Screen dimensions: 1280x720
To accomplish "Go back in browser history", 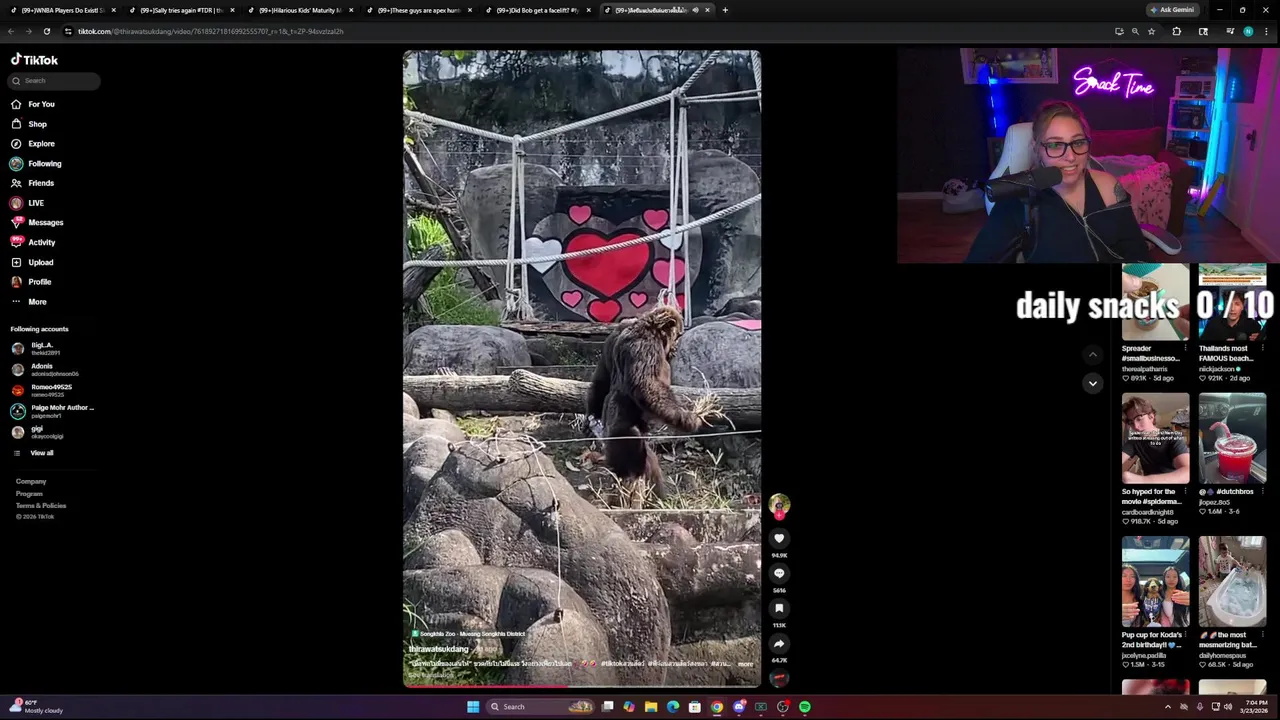I will click(x=11, y=31).
